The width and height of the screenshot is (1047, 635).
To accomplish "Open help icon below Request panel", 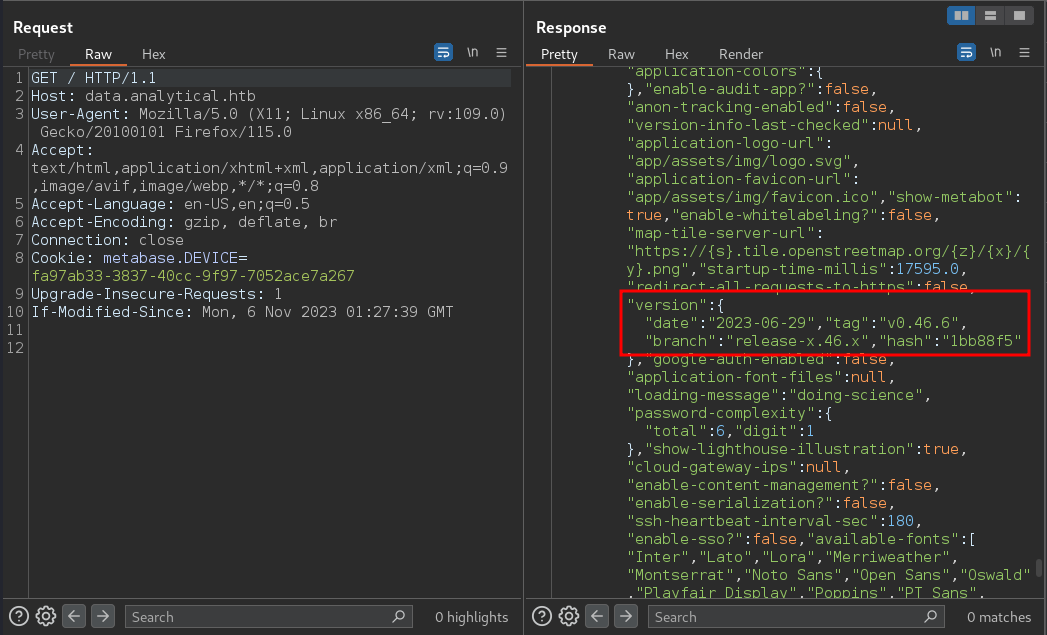I will click(19, 616).
